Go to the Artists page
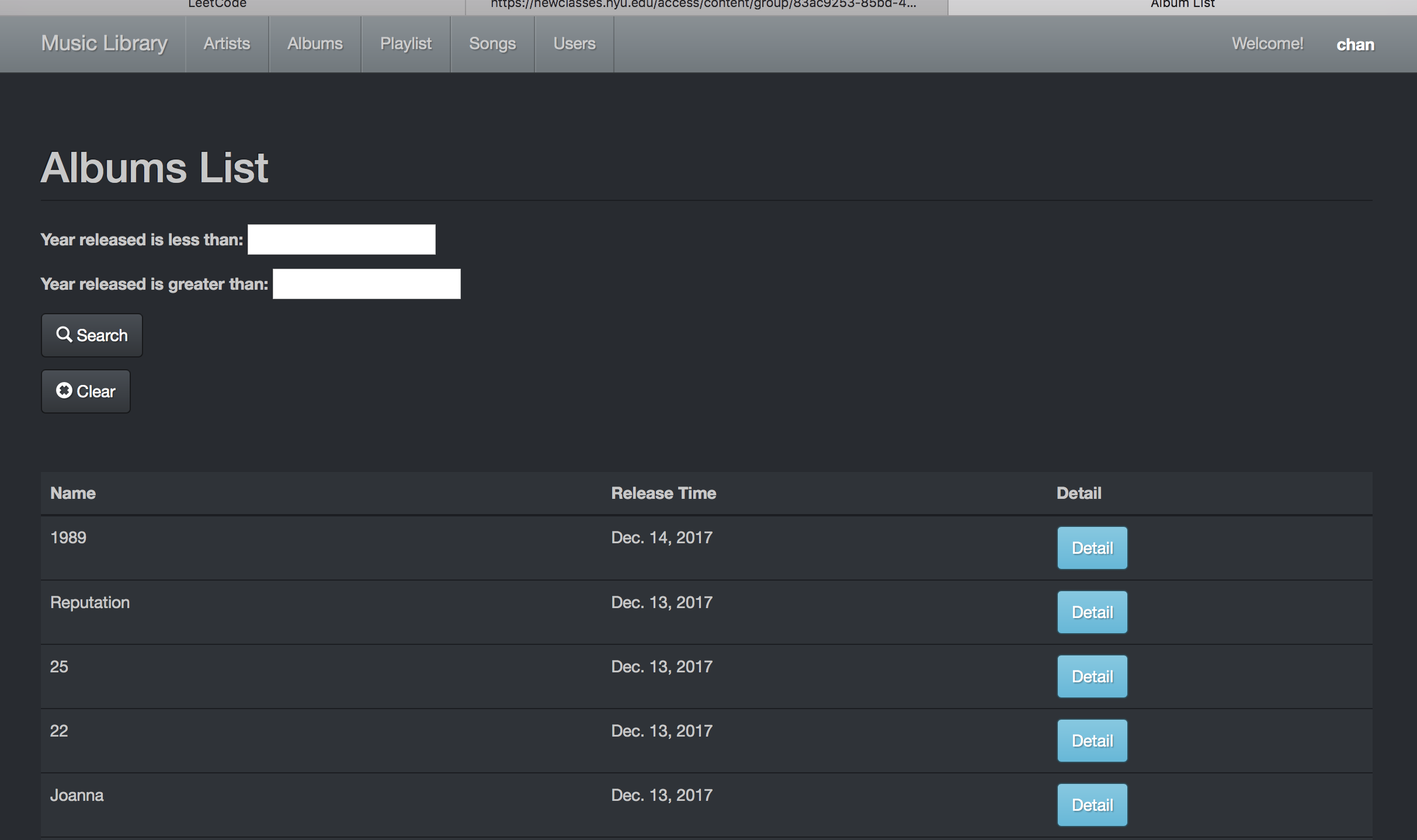The image size is (1417, 840). click(x=227, y=44)
